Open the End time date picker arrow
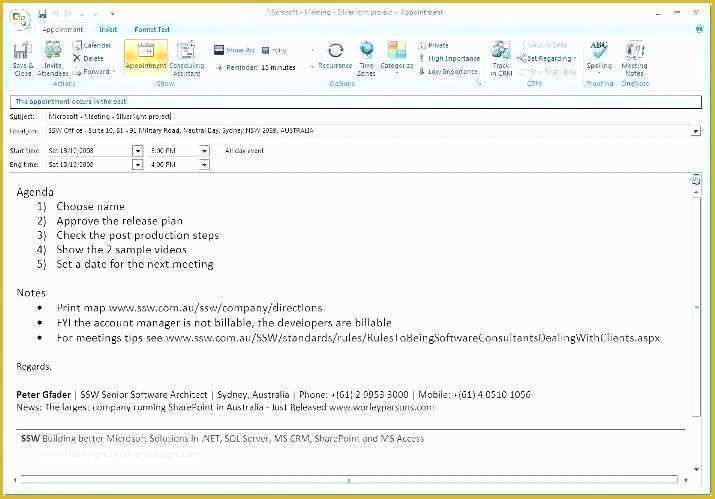The width and height of the screenshot is (715, 499). (x=137, y=165)
